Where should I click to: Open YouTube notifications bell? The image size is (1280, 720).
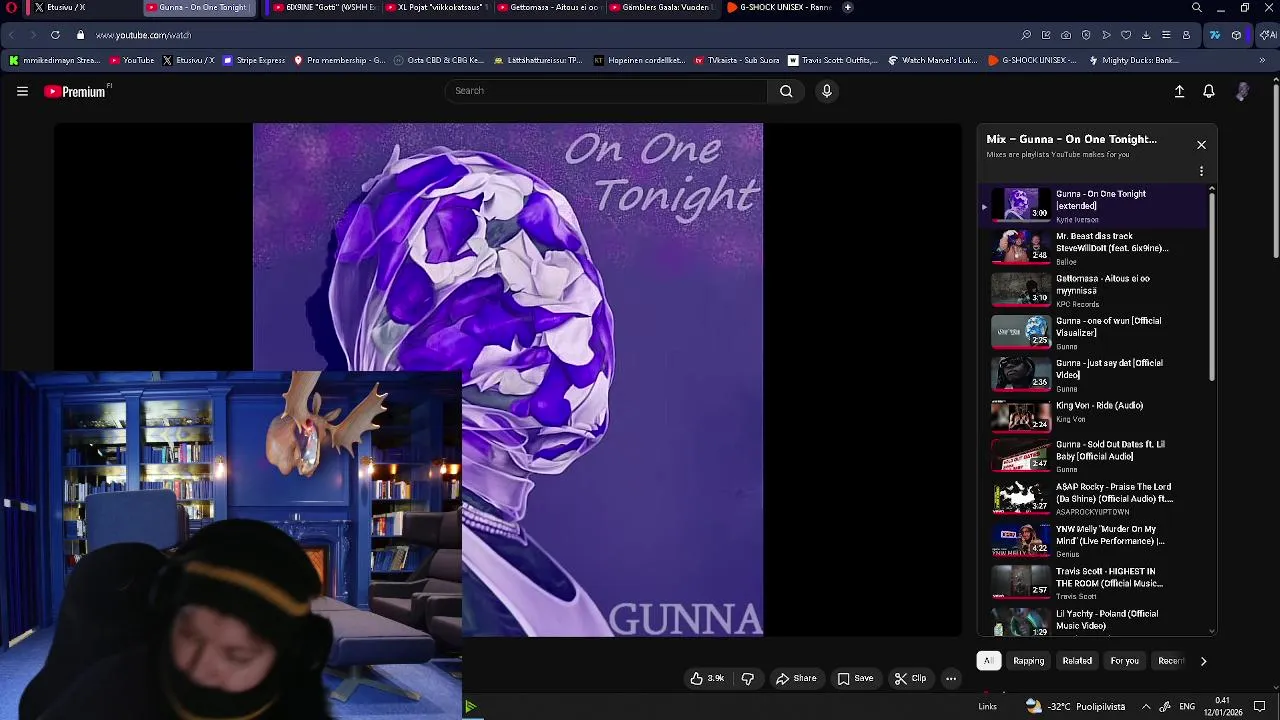1208,91
